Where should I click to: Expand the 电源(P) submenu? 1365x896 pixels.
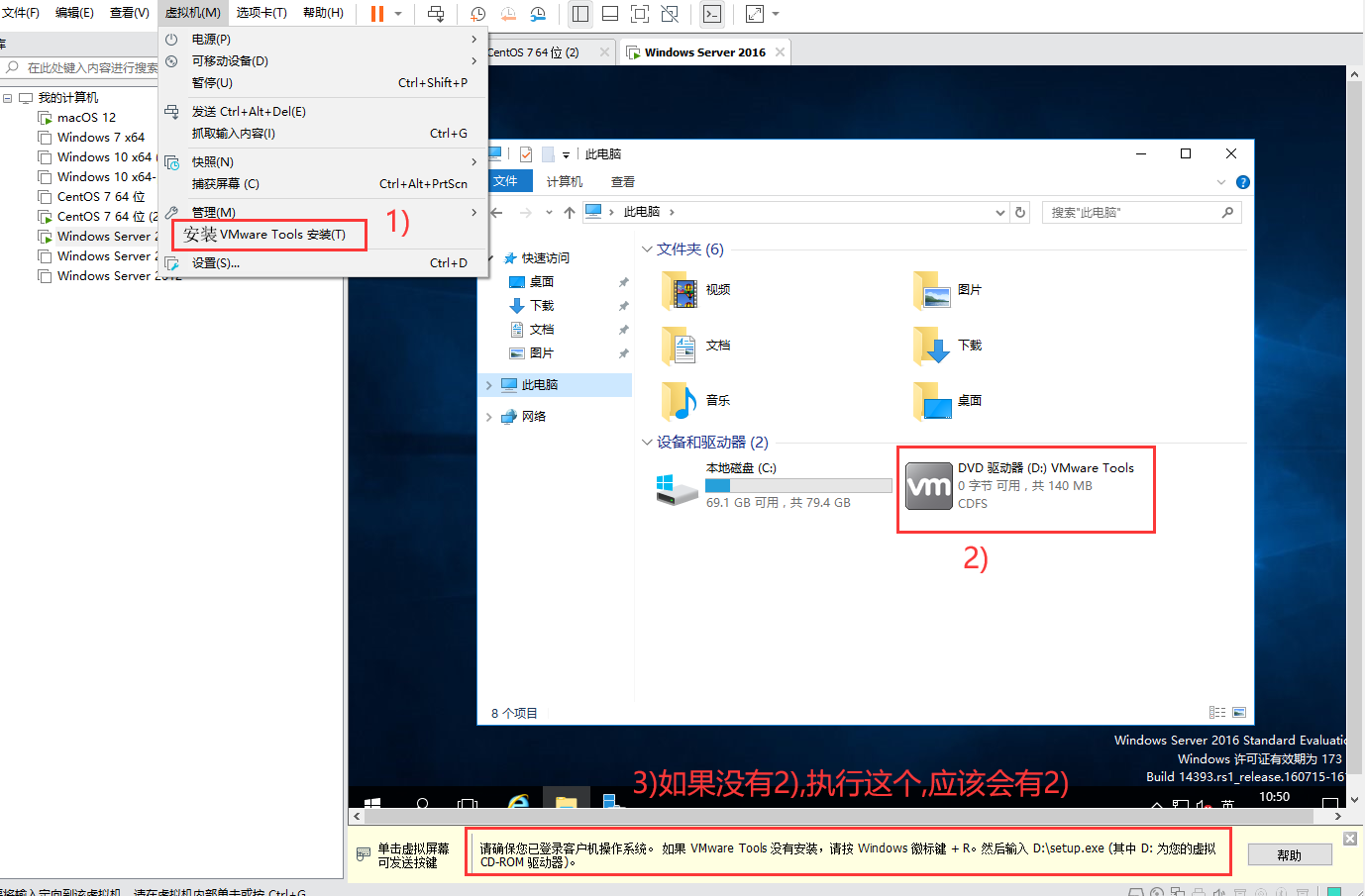click(x=323, y=40)
